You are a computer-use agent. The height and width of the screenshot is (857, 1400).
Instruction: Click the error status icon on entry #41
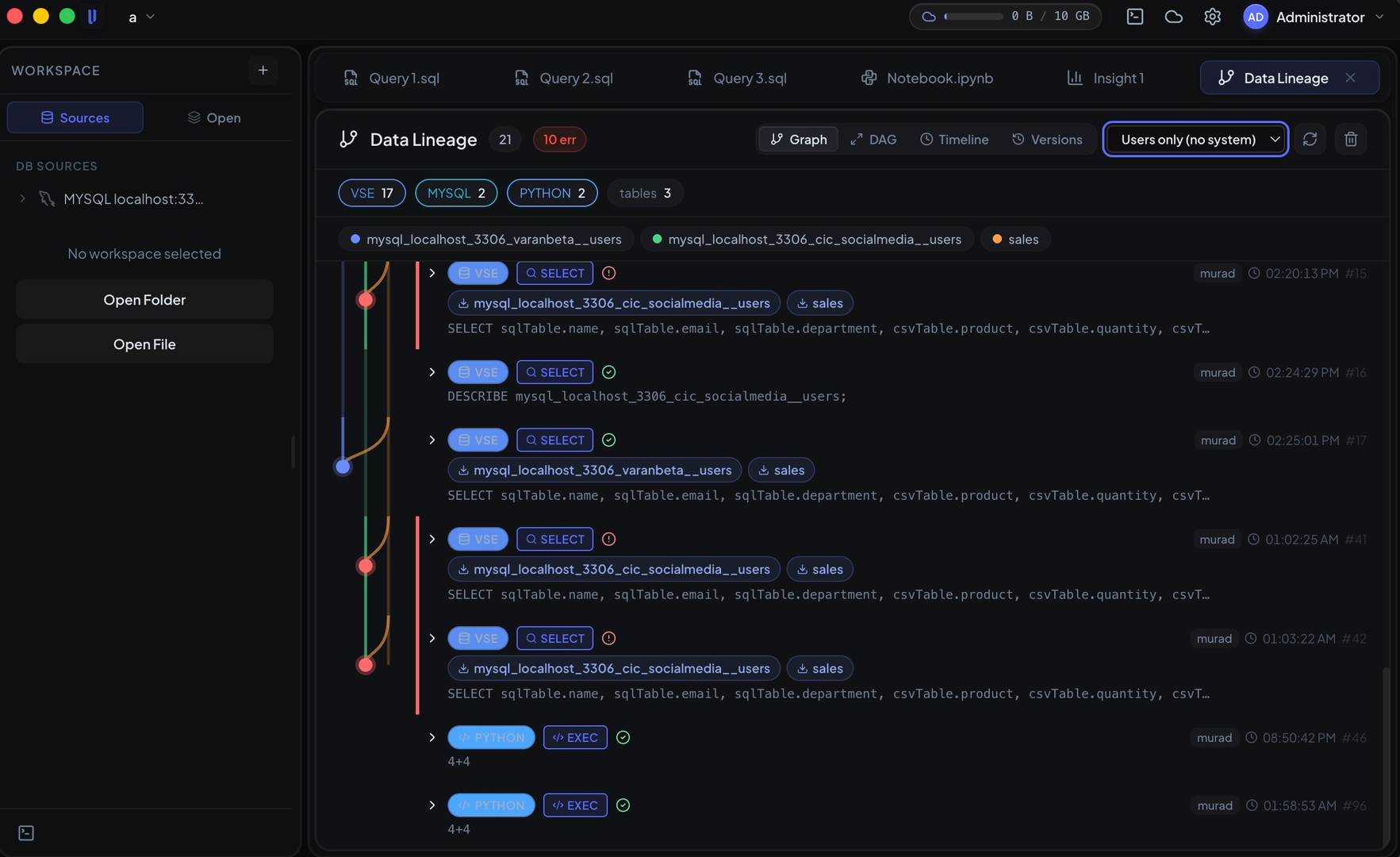coord(608,539)
